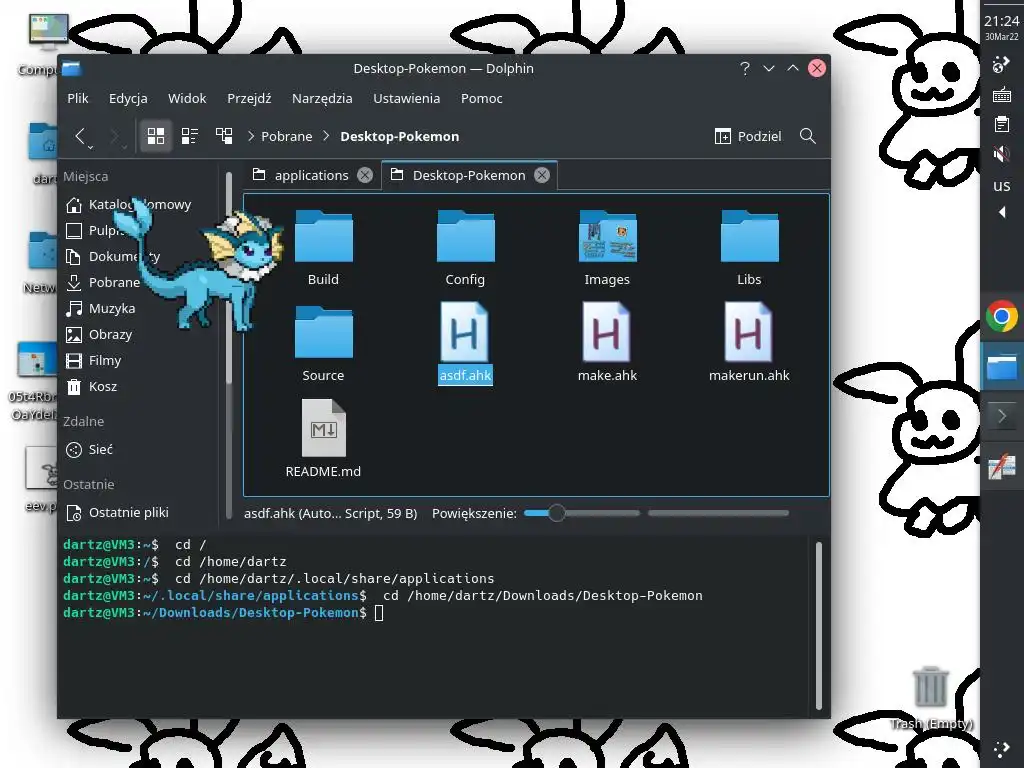Open the terminal launcher in side panel
This screenshot has height=768, width=1024.
tap(1002, 417)
